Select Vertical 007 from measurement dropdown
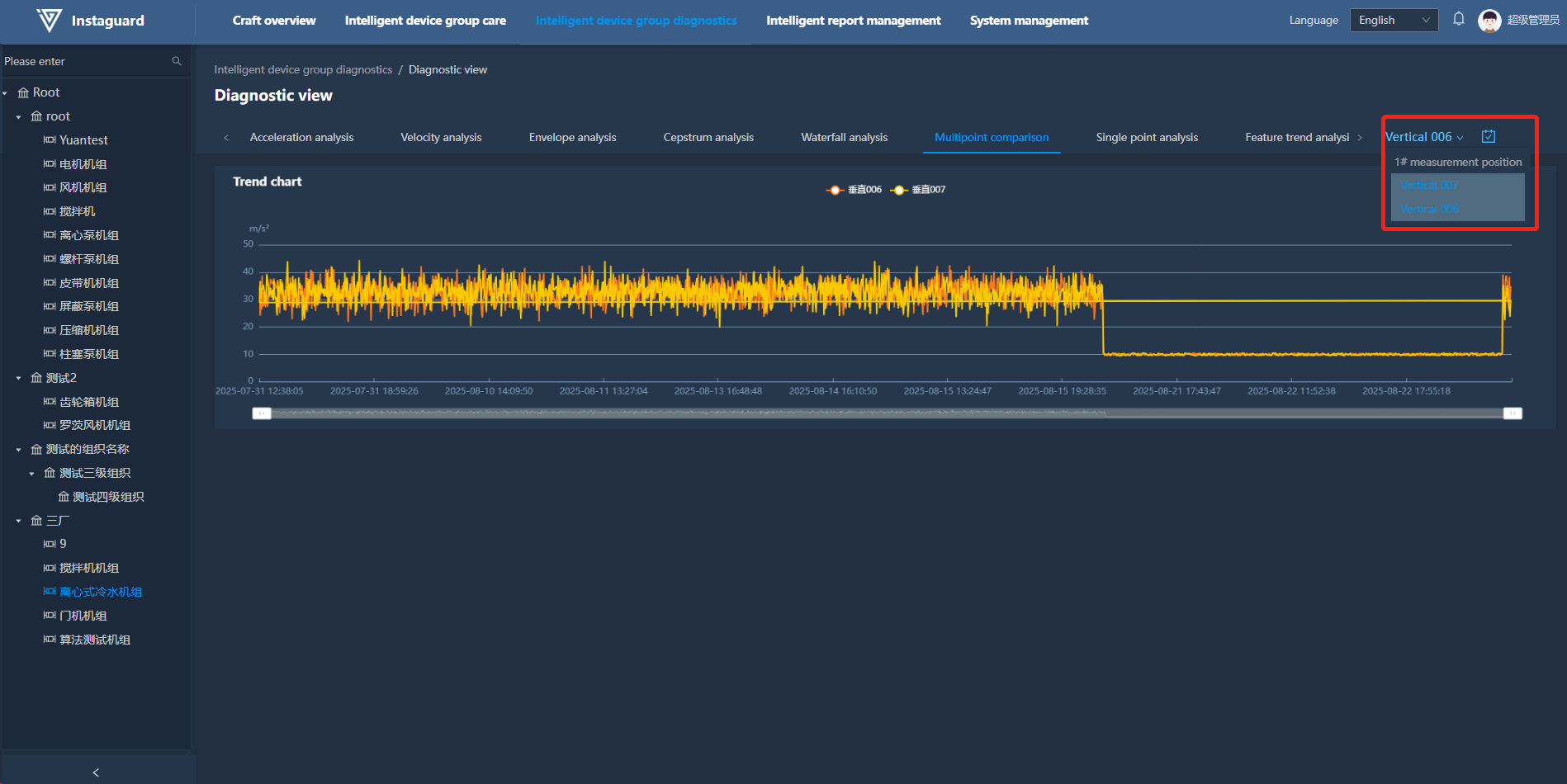Screen dimensions: 1567x784 [1429, 186]
